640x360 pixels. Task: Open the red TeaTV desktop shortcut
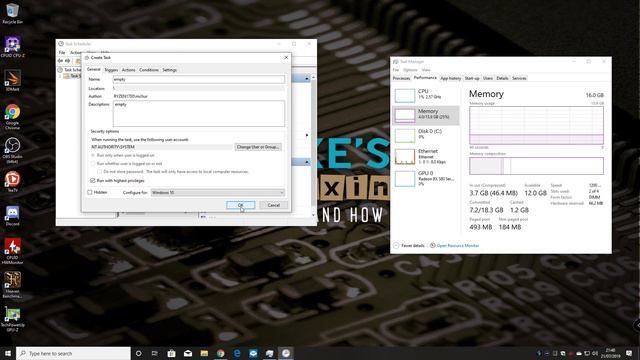pyautogui.click(x=12, y=182)
